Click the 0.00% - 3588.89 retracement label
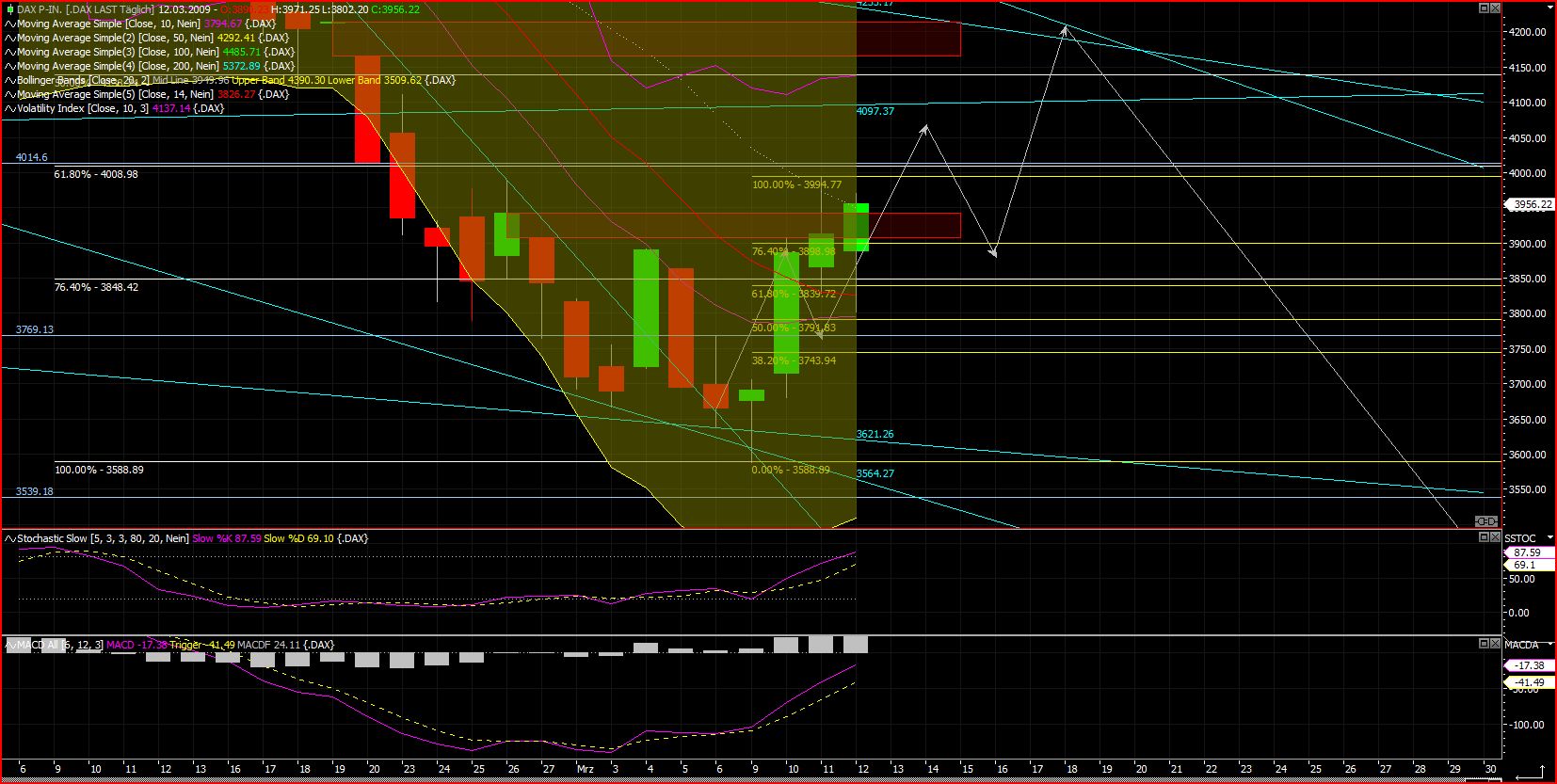1557x784 pixels. (791, 470)
